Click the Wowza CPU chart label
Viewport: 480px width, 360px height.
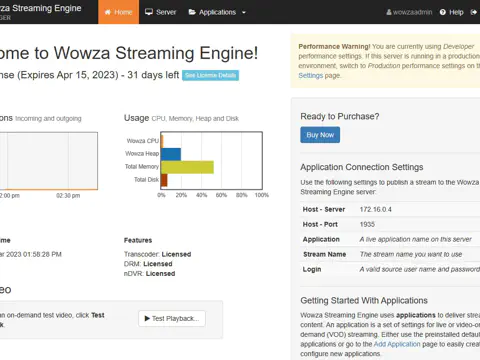click(x=143, y=141)
